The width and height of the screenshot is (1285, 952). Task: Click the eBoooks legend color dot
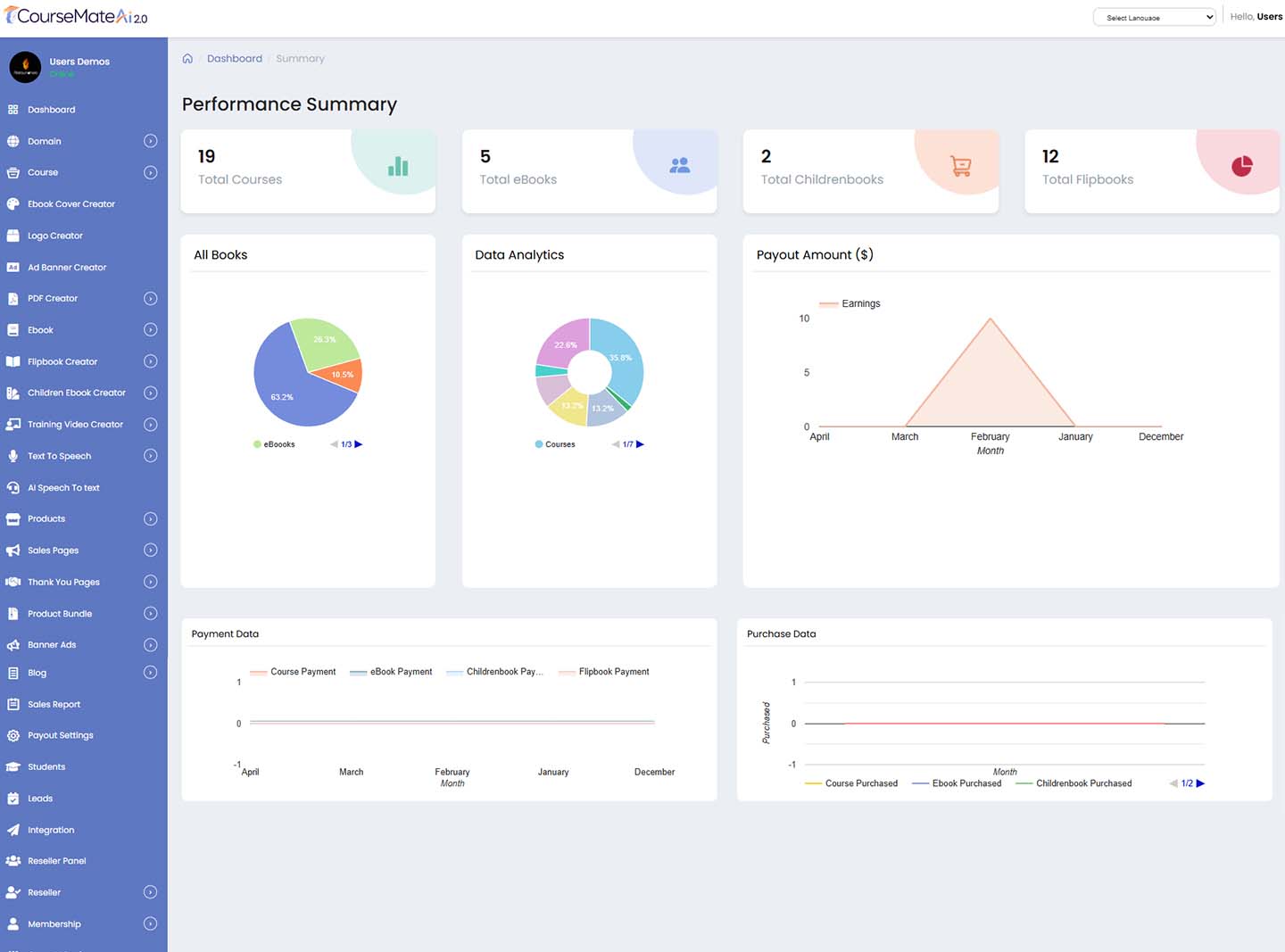tap(257, 444)
